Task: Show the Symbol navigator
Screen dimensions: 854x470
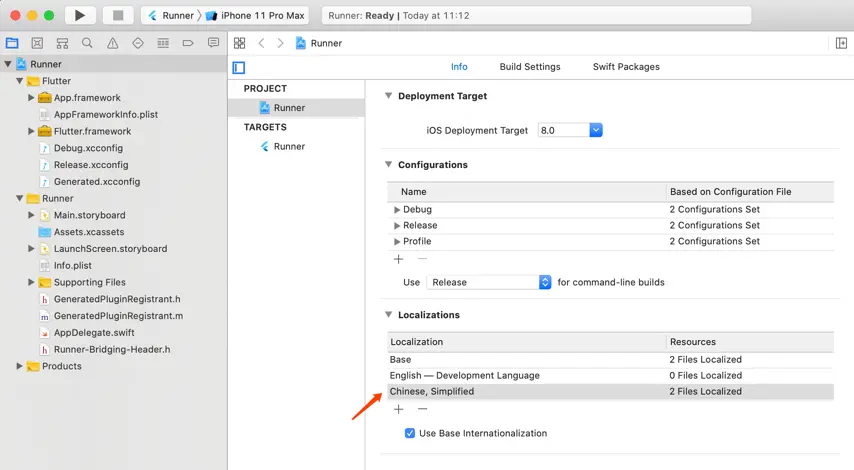Action: (x=63, y=43)
